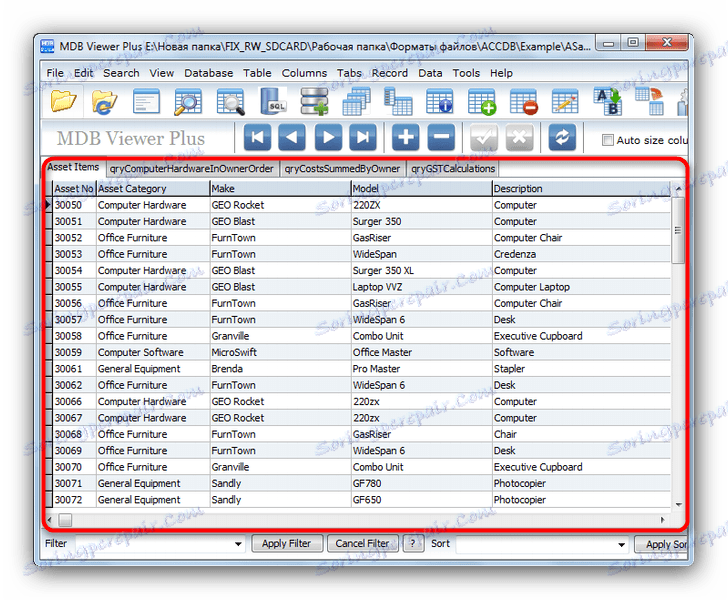Delete the record with minus button

click(x=441, y=137)
